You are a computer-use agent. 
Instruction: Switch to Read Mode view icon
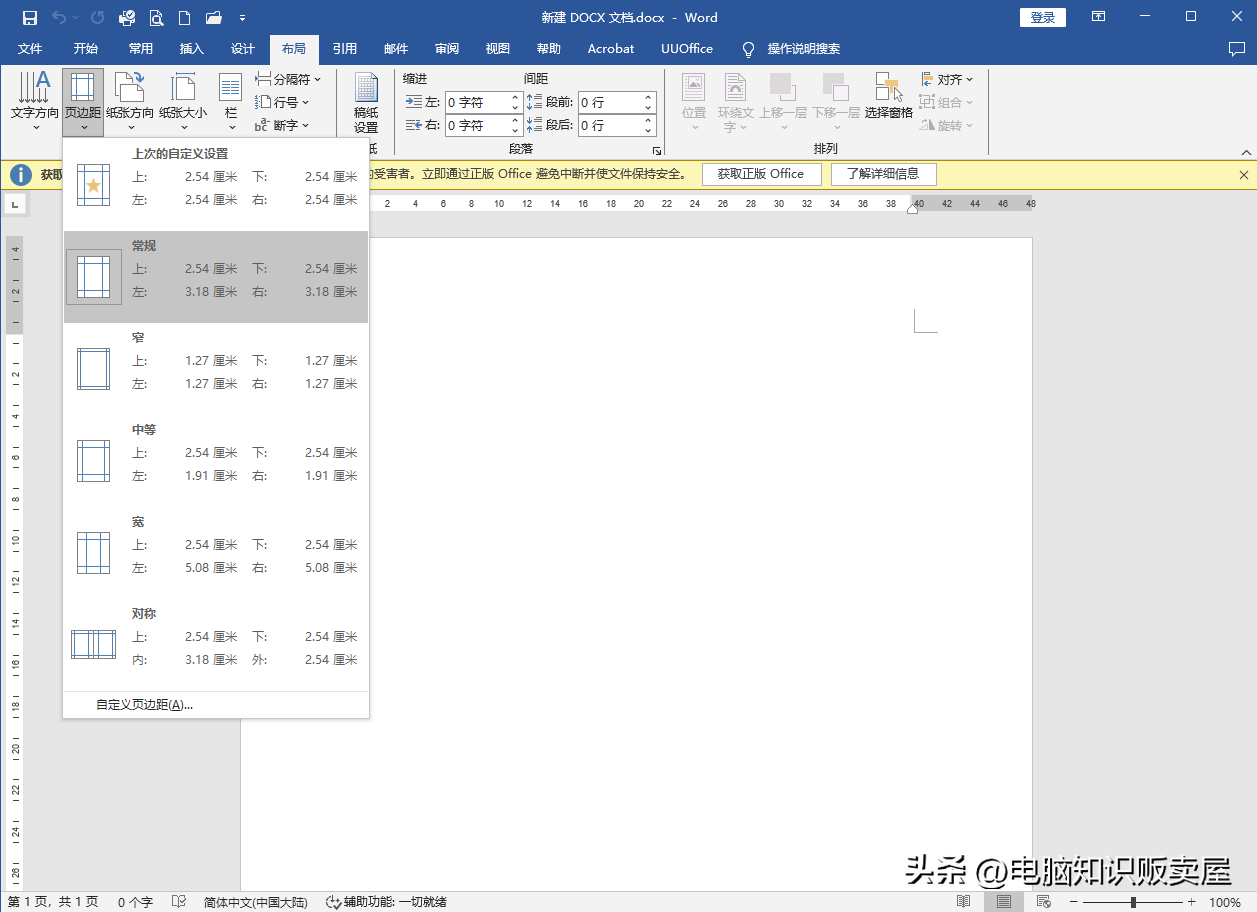[963, 902]
